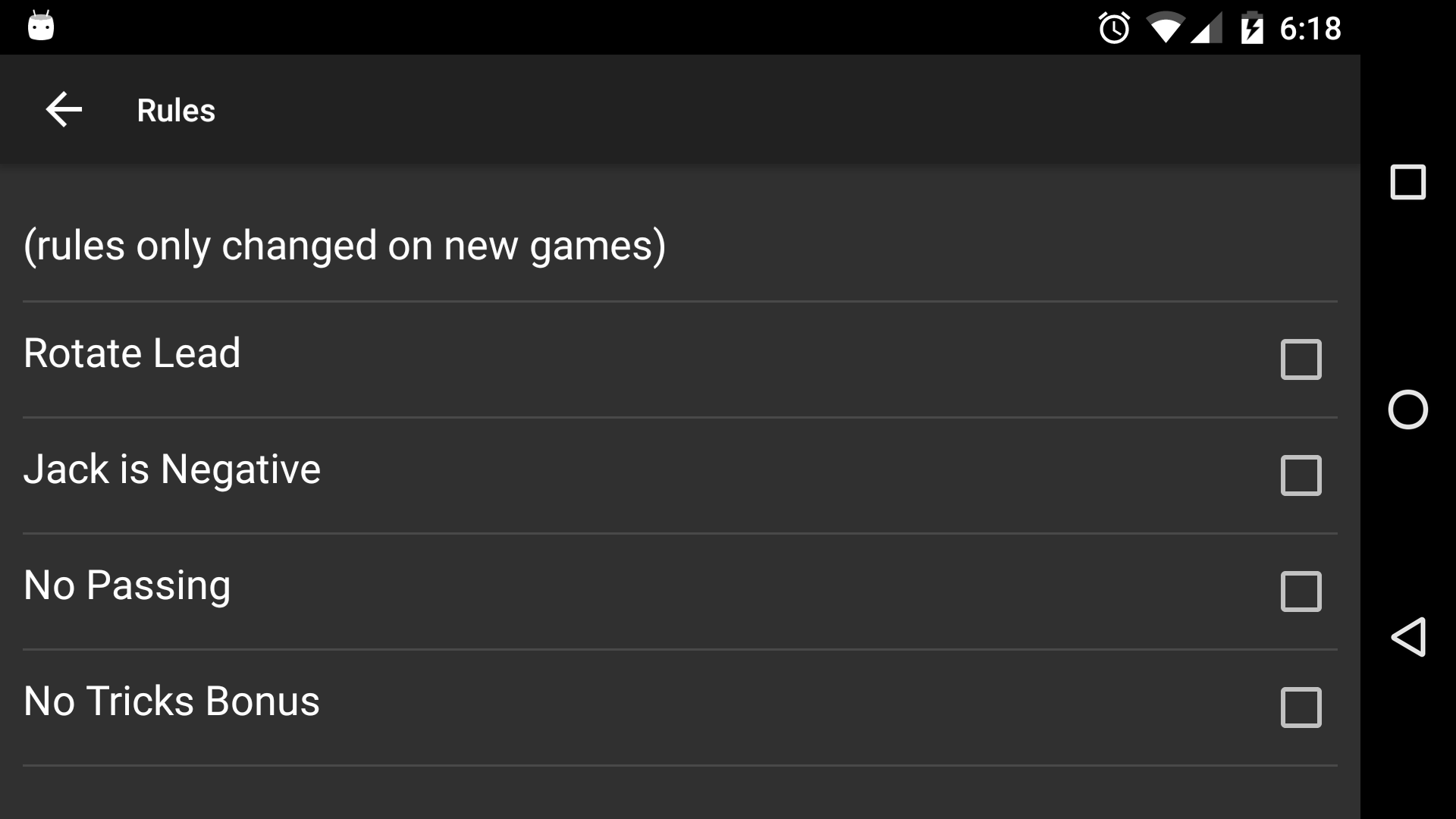Tap the battery charging status icon
This screenshot has height=819, width=1456.
coord(1252,29)
